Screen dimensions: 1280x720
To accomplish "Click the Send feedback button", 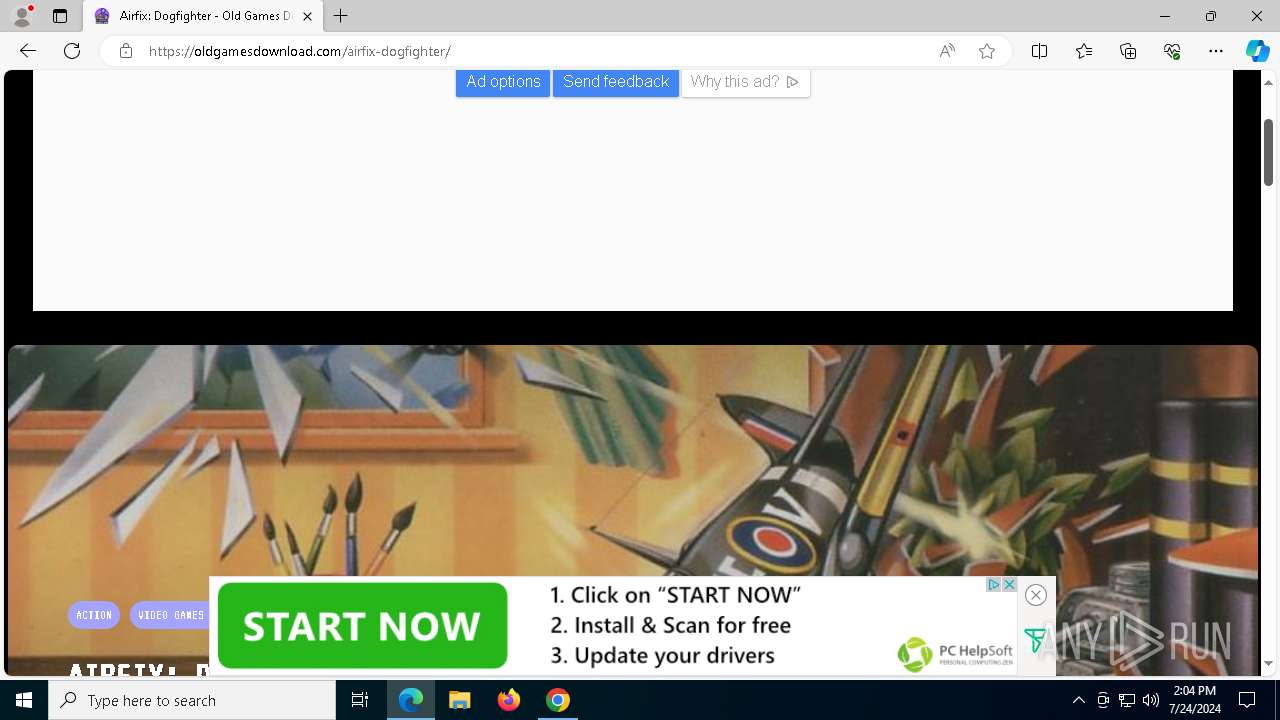I will pyautogui.click(x=616, y=82).
